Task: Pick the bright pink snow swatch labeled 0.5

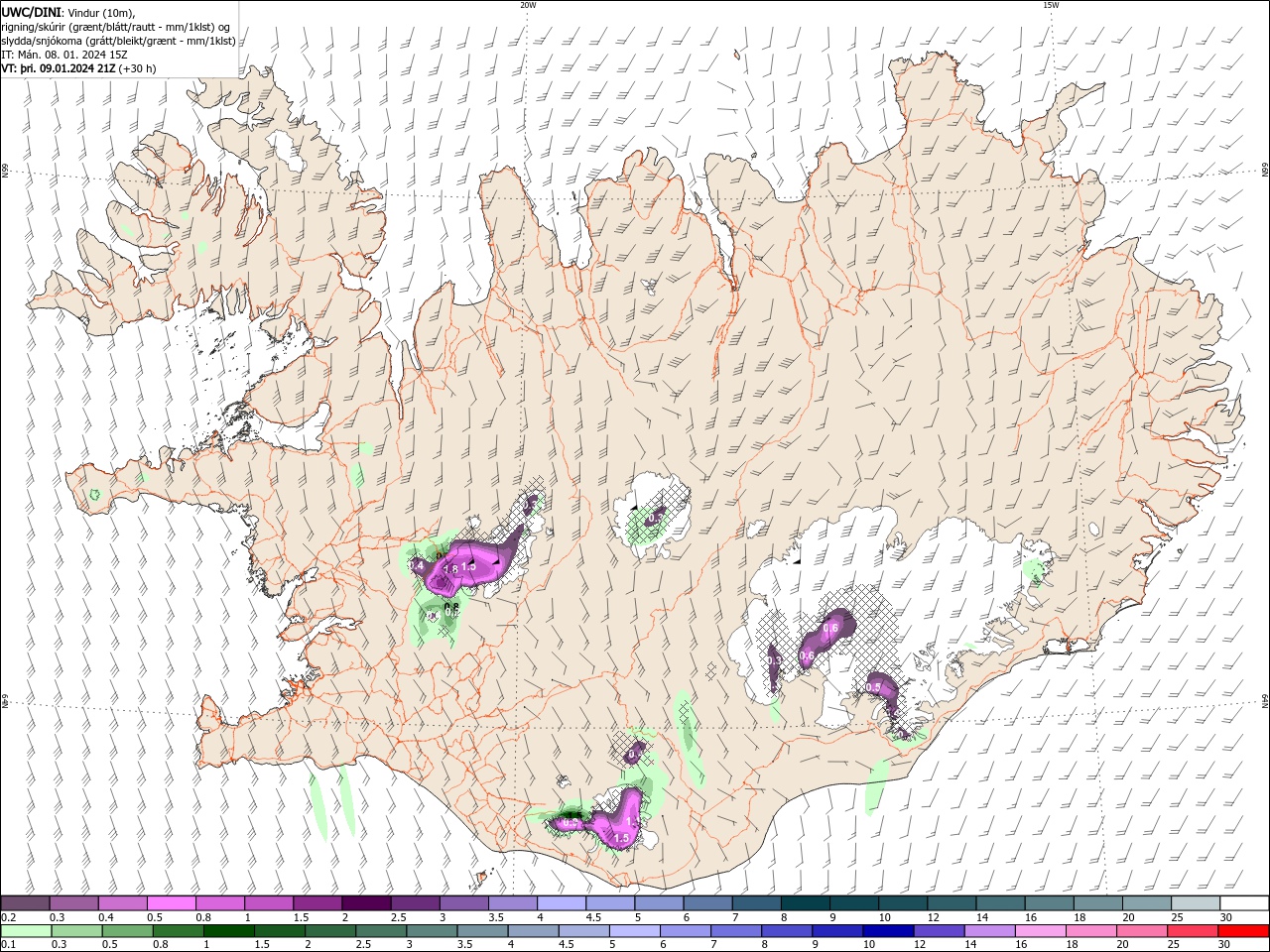Action: pyautogui.click(x=171, y=903)
